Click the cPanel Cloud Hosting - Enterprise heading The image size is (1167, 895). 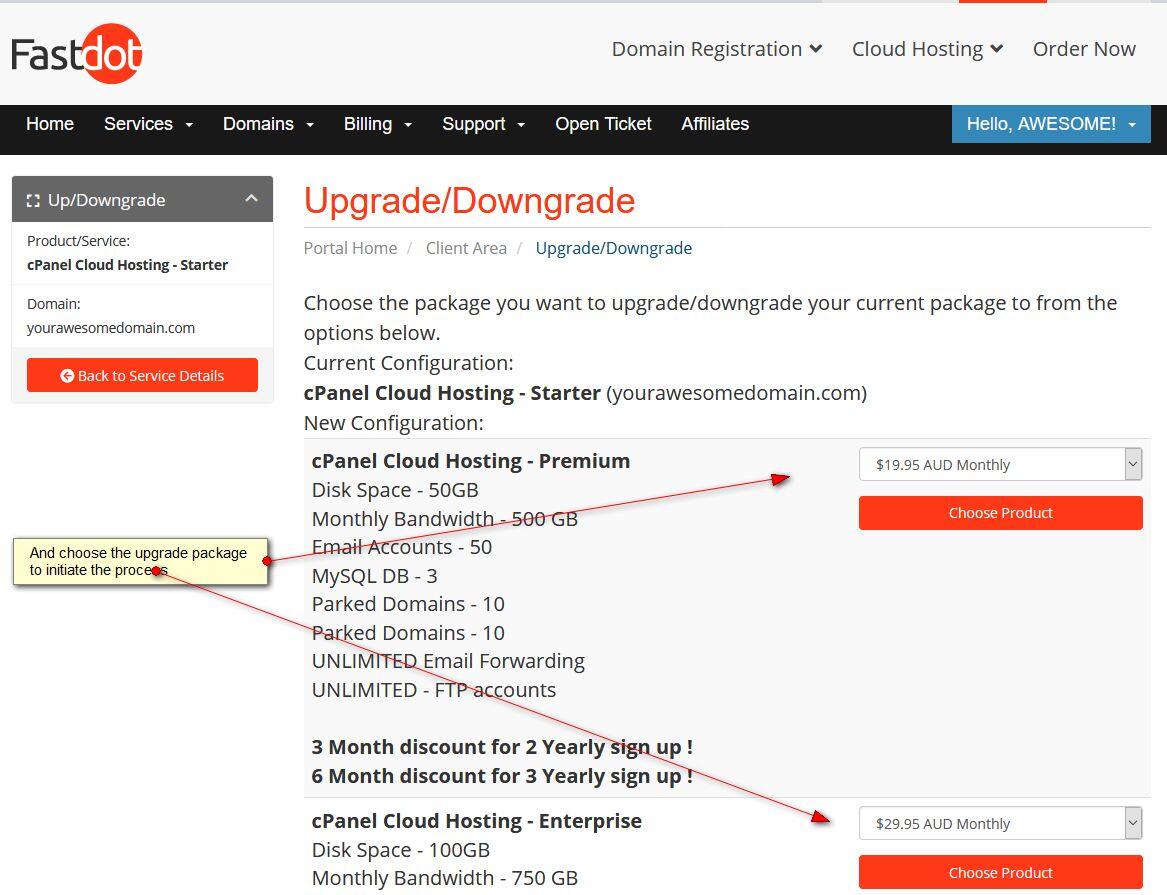click(476, 821)
